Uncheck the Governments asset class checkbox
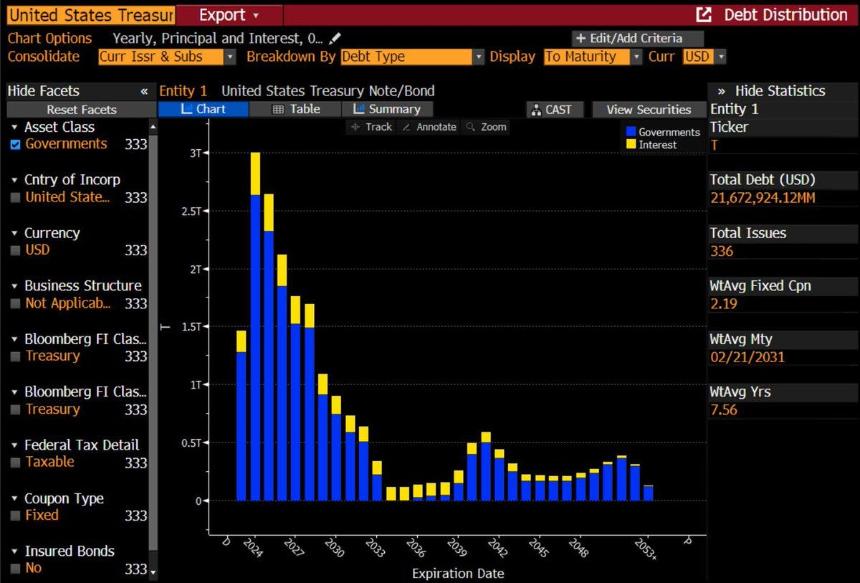860x583 pixels. pos(15,144)
